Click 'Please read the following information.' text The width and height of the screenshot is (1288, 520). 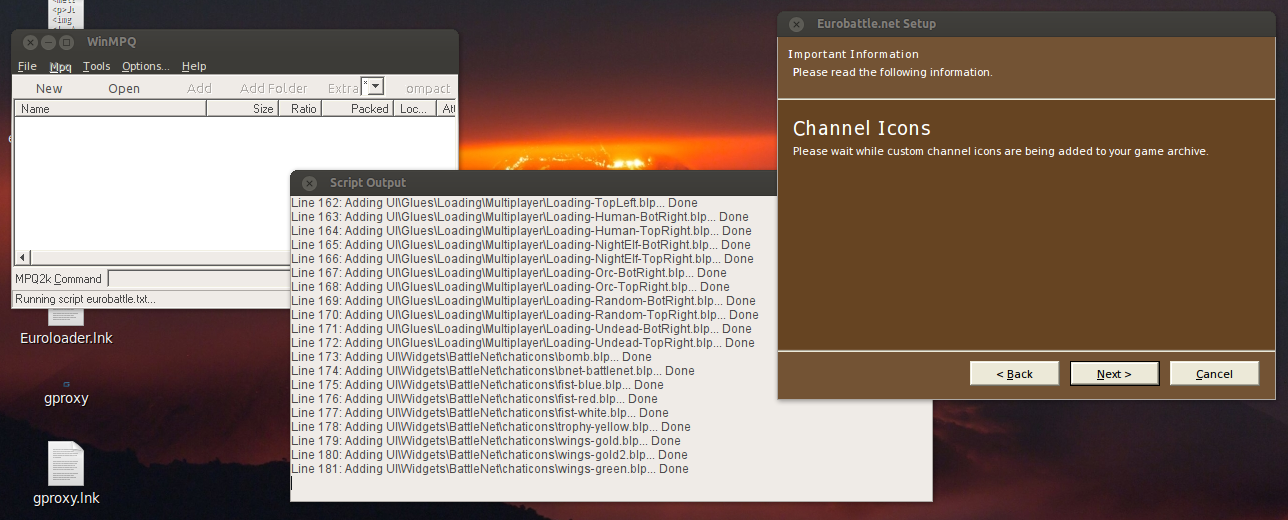892,72
